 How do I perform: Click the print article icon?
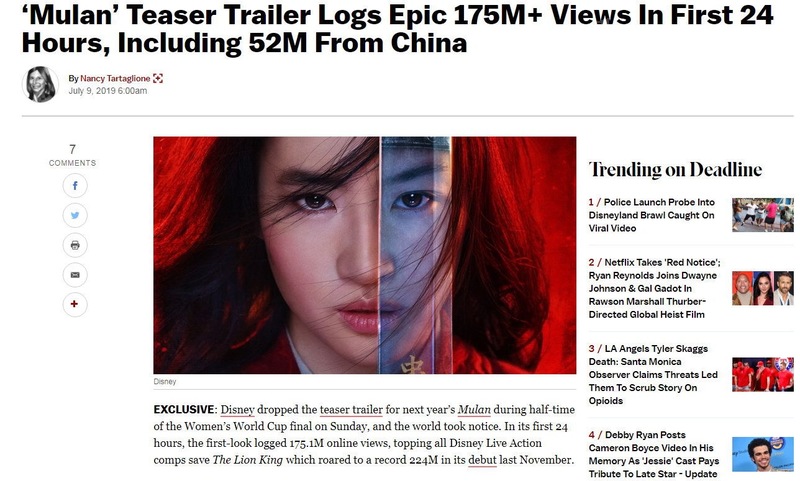[x=75, y=245]
